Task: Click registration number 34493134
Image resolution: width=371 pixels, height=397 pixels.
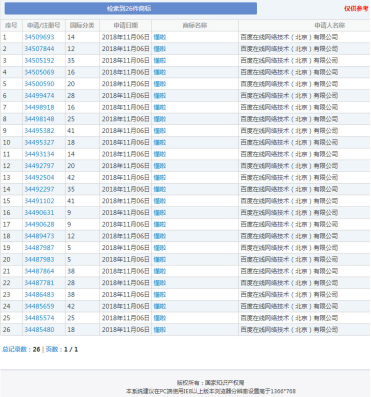Action: pyautogui.click(x=39, y=154)
